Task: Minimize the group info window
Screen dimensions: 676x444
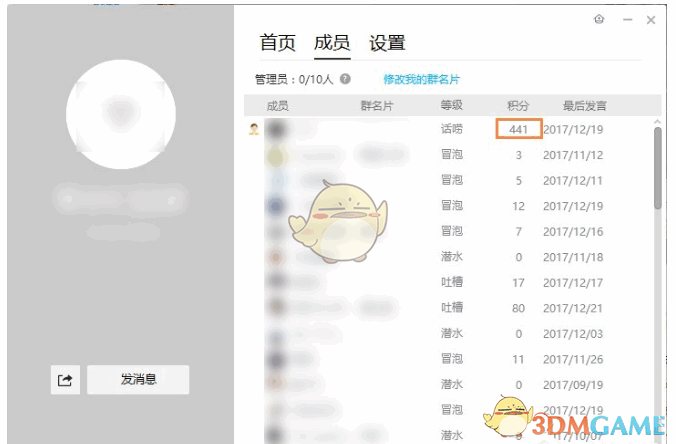Action: pos(628,20)
